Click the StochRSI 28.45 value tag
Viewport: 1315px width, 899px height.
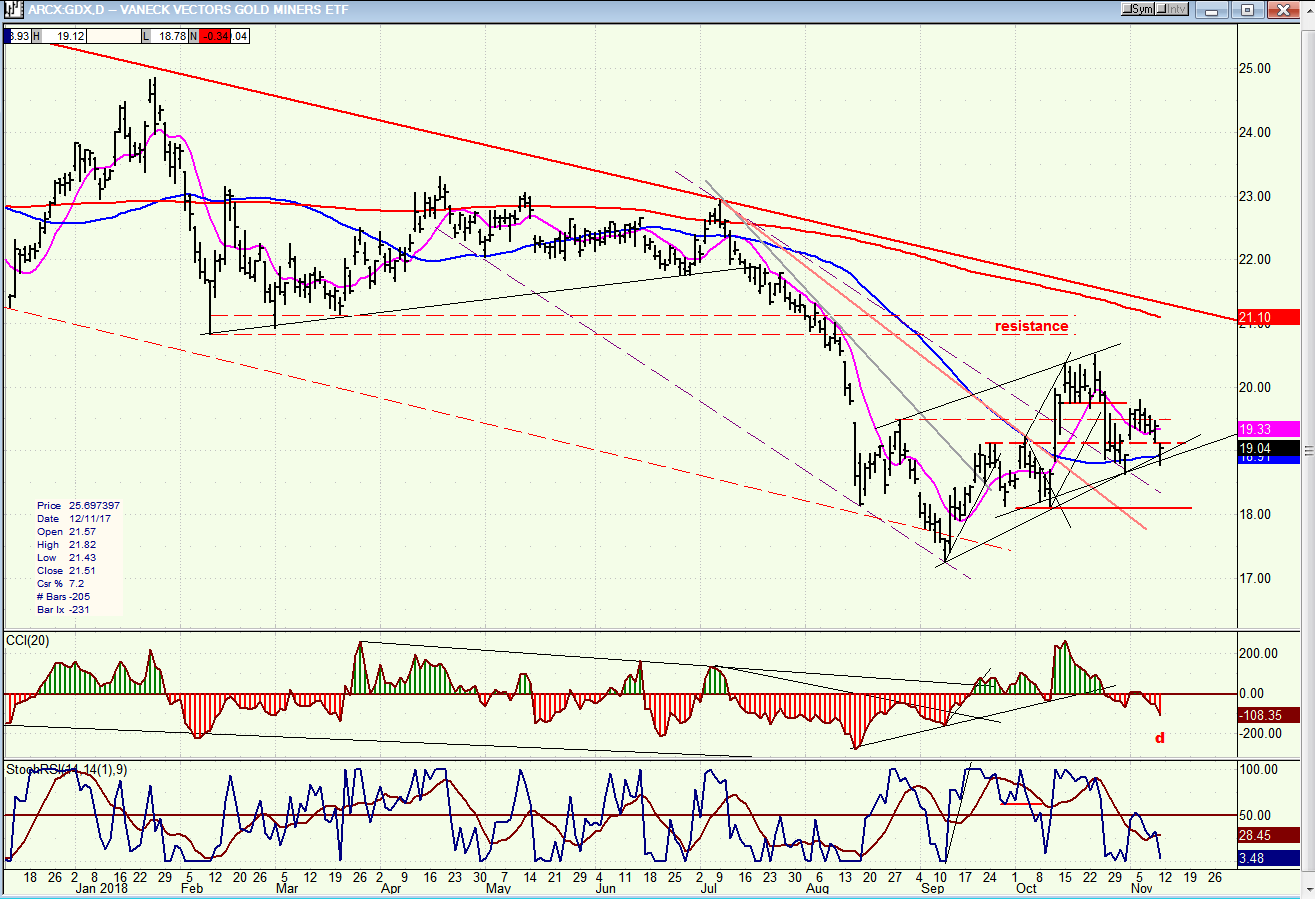coord(1268,834)
